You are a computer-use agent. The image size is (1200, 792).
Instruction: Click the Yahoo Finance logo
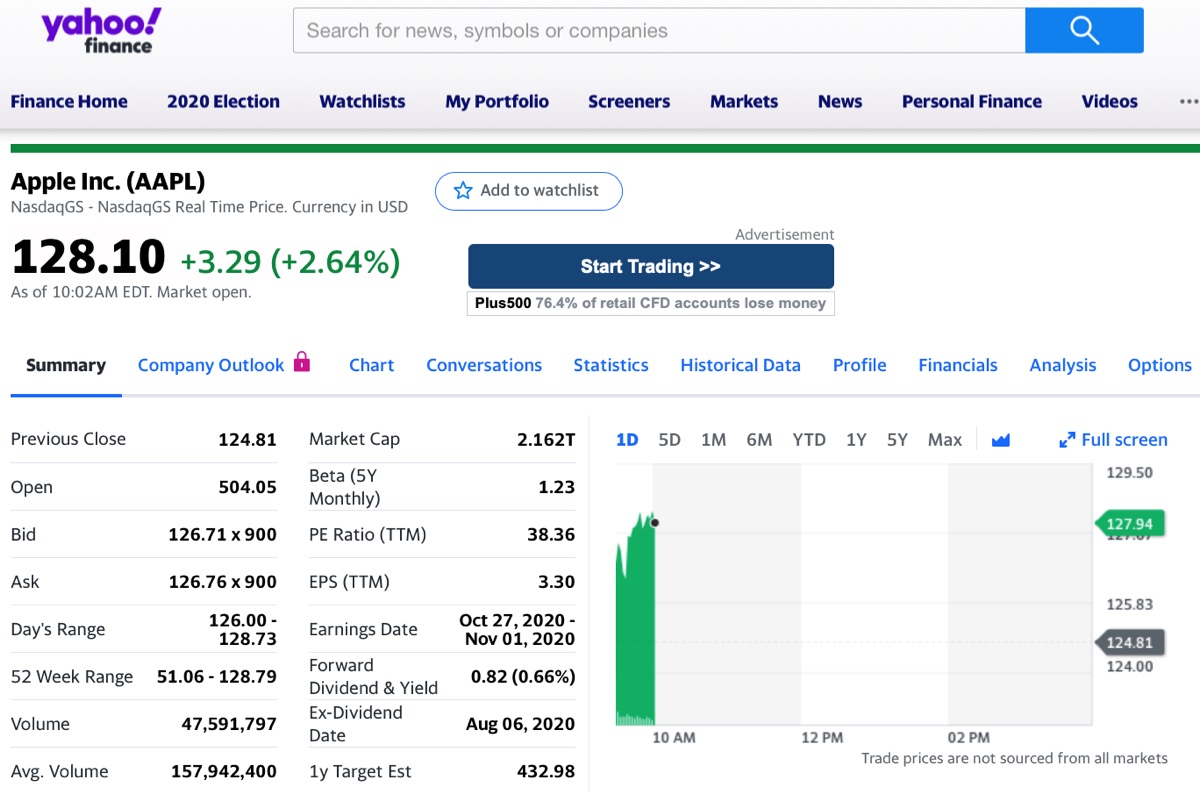[100, 30]
